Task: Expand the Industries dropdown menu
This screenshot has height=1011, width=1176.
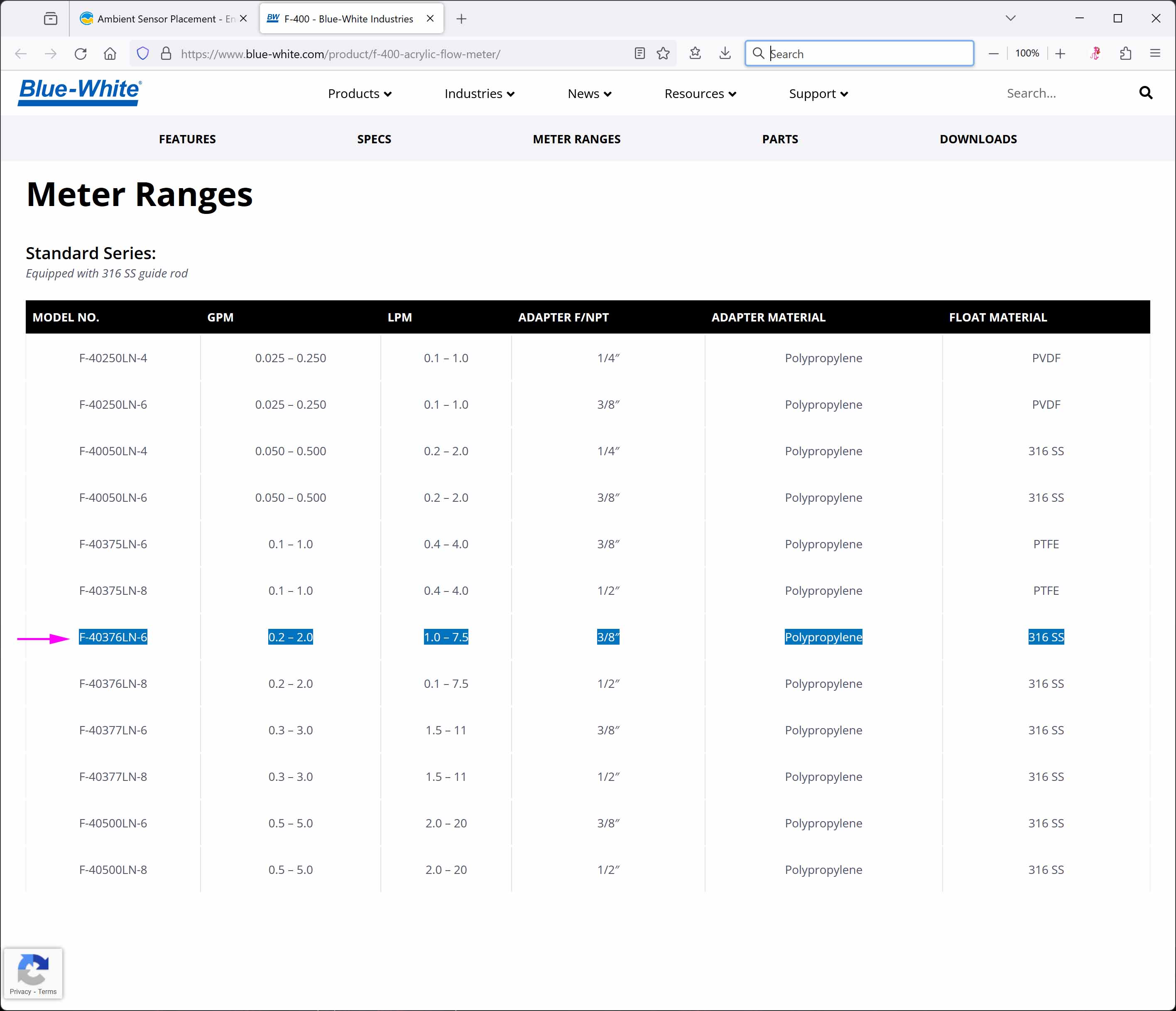Action: click(x=479, y=93)
